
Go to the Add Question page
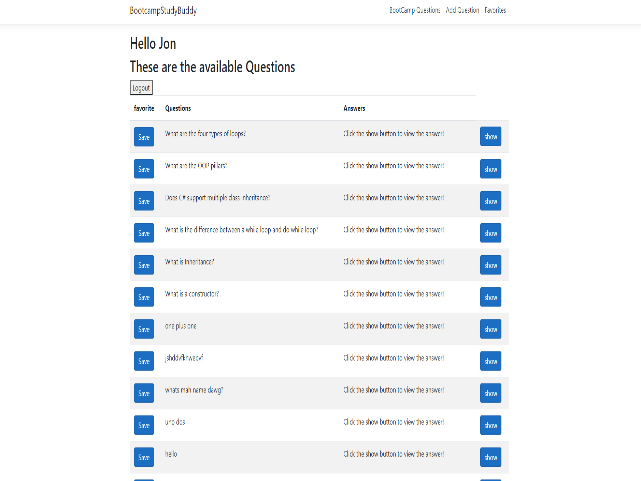click(462, 10)
